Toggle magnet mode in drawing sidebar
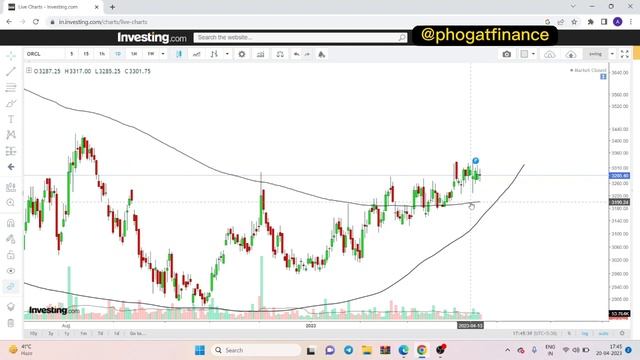Screen dimensions: 640x360 coord(11,223)
